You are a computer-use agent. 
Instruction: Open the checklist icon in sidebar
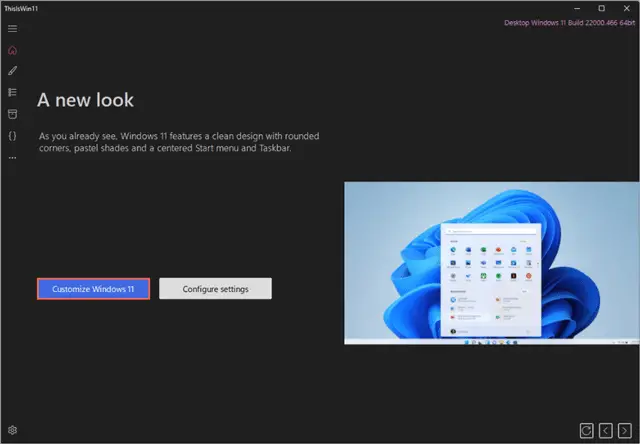[x=12, y=92]
